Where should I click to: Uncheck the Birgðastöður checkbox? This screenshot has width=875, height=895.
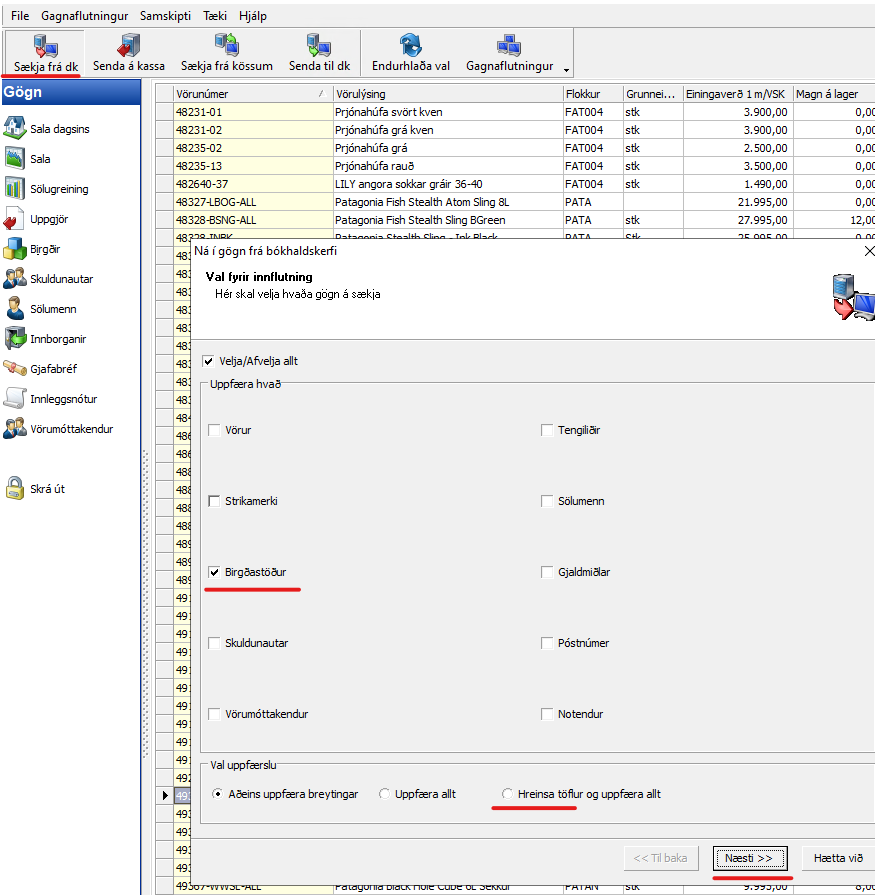214,572
